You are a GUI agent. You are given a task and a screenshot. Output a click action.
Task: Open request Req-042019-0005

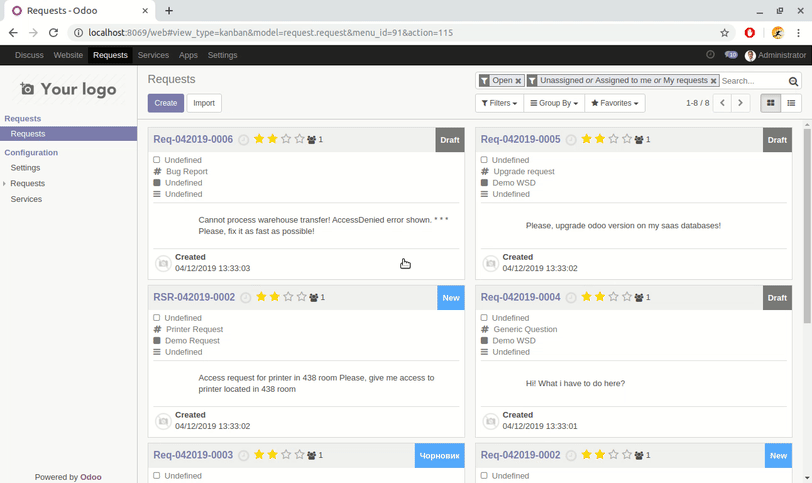tap(520, 139)
